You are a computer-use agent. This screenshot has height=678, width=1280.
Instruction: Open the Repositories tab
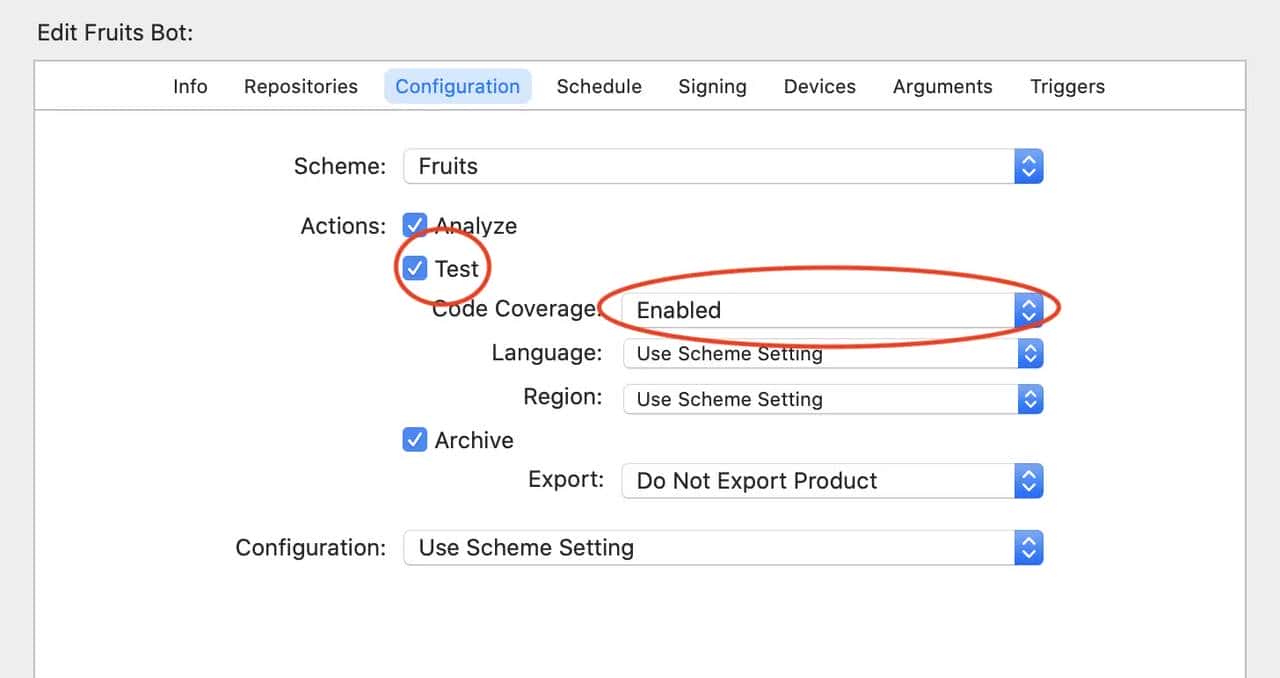tap(300, 86)
